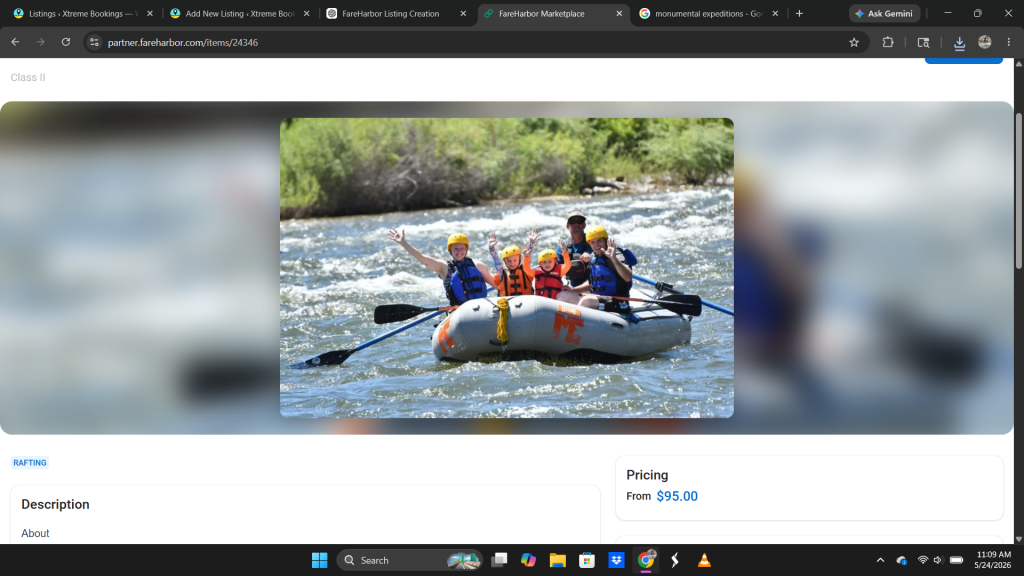Image resolution: width=1024 pixels, height=576 pixels.
Task: Click the Pricing heading
Action: [647, 475]
